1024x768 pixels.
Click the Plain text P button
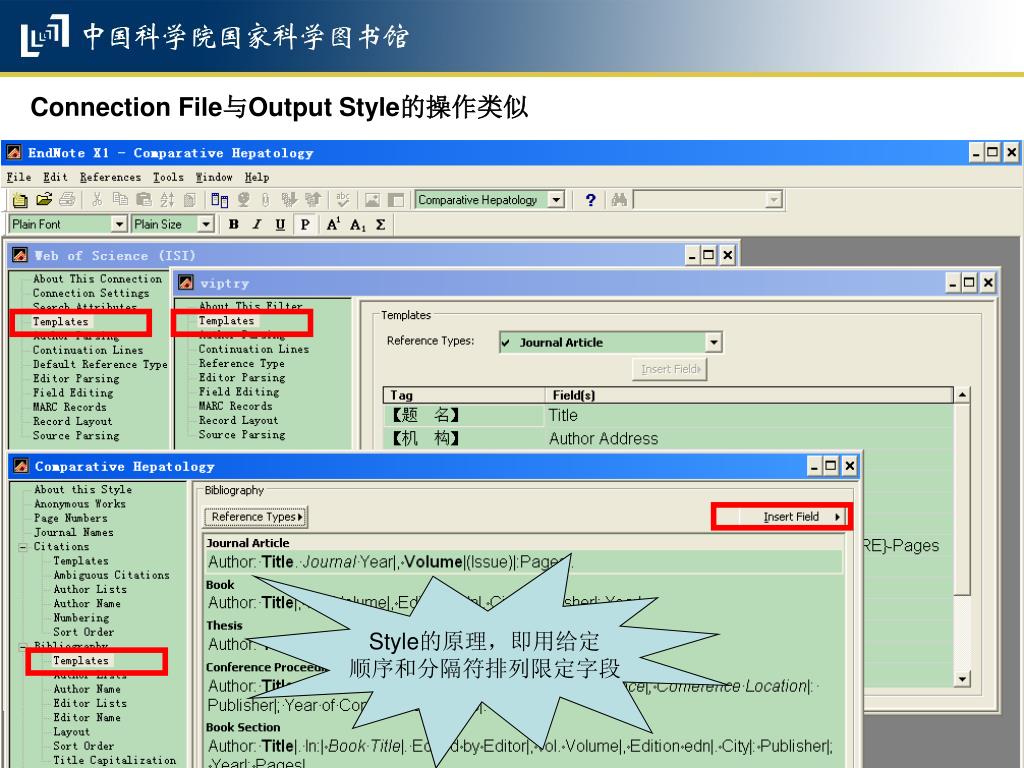(x=304, y=225)
